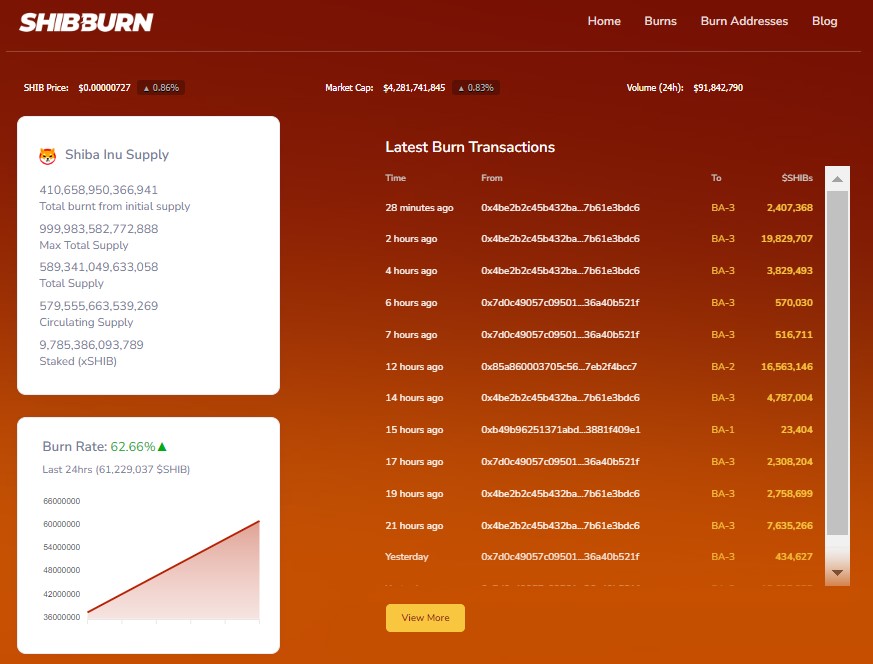Go to the Burns page

click(x=660, y=21)
